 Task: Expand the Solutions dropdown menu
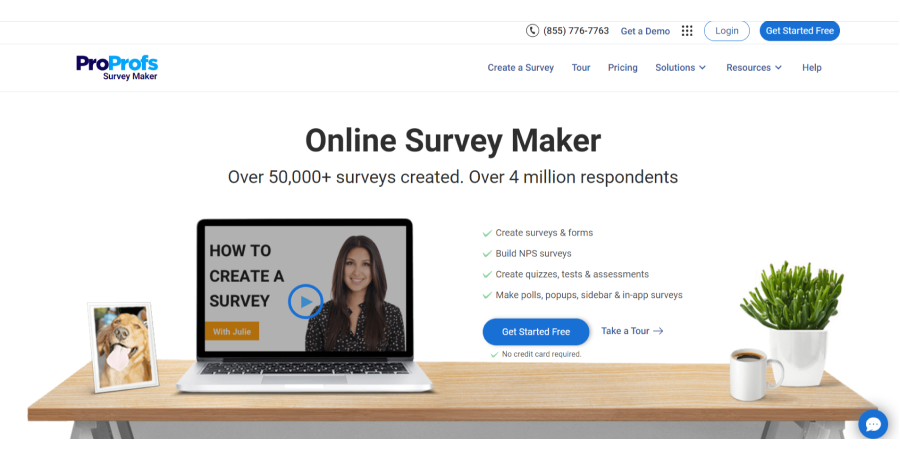click(681, 68)
